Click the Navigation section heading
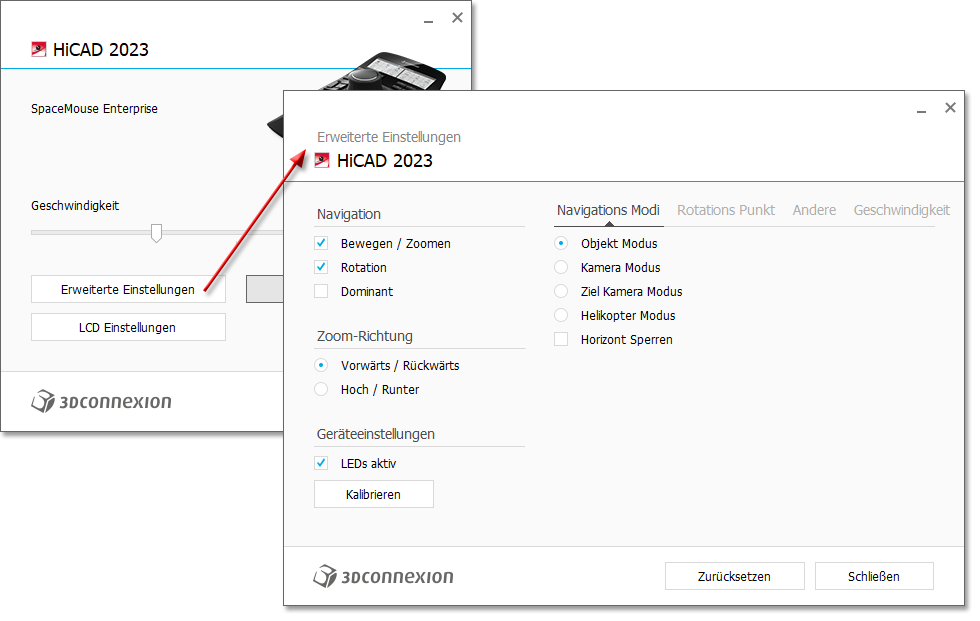This screenshot has width=980, height=621. pyautogui.click(x=349, y=214)
